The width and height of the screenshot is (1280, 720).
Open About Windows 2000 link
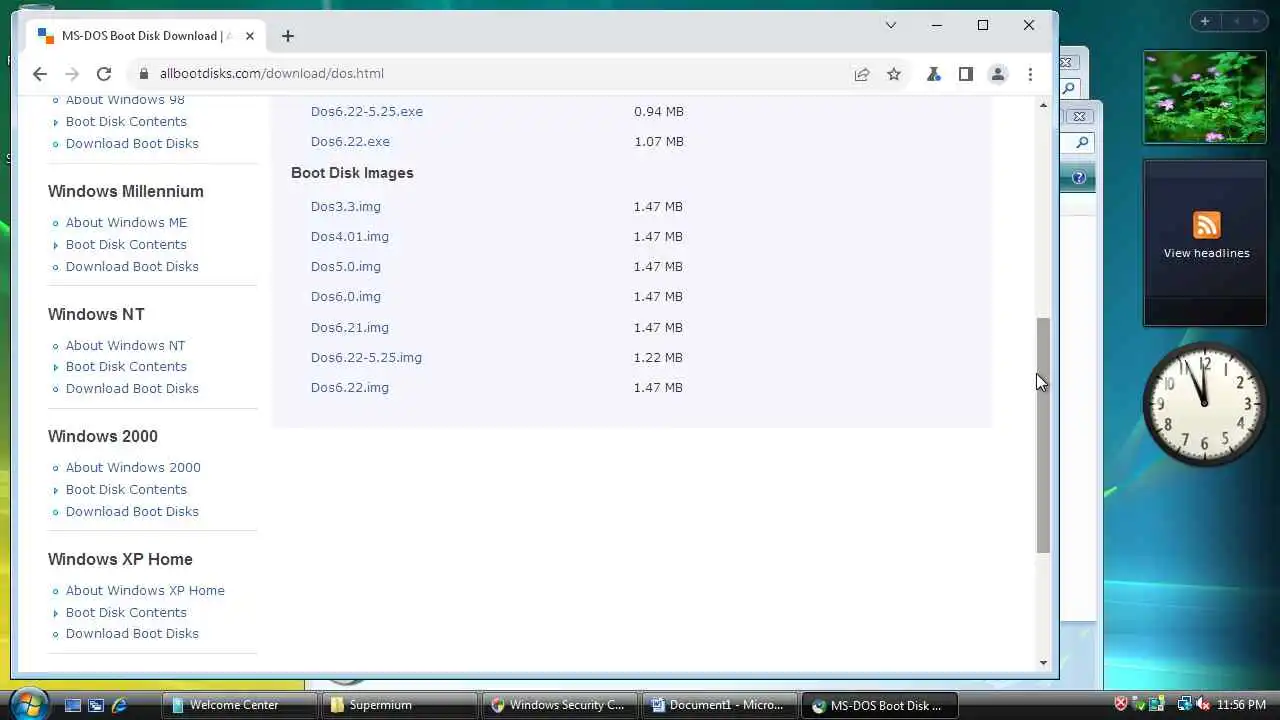(133, 467)
